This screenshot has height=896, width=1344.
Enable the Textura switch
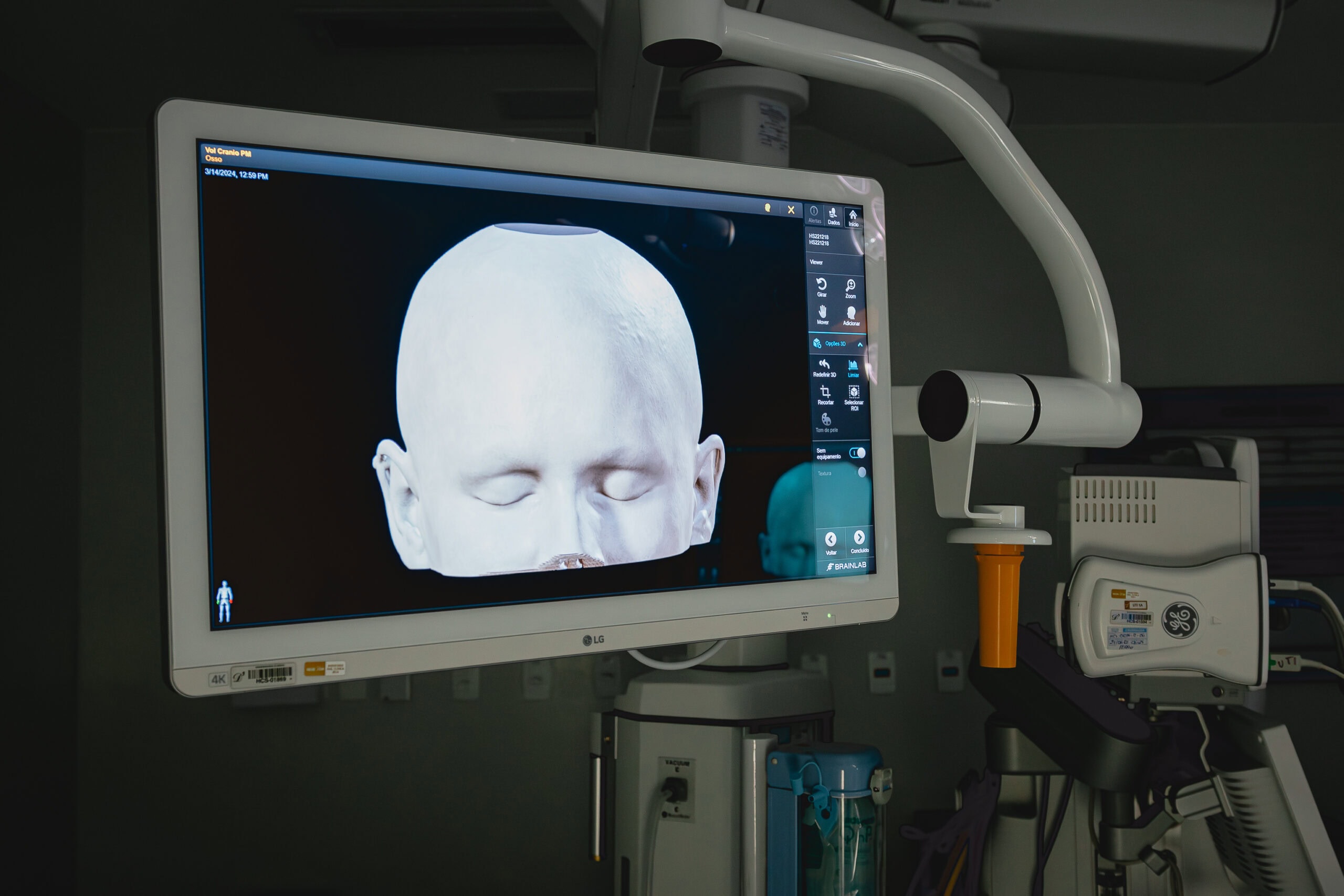pyautogui.click(x=860, y=472)
